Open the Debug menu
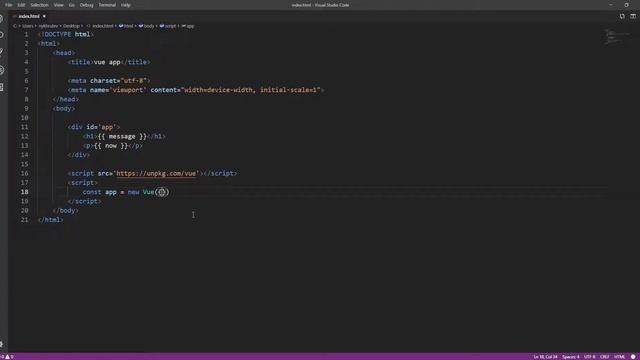This screenshot has width=640, height=360. point(86,5)
